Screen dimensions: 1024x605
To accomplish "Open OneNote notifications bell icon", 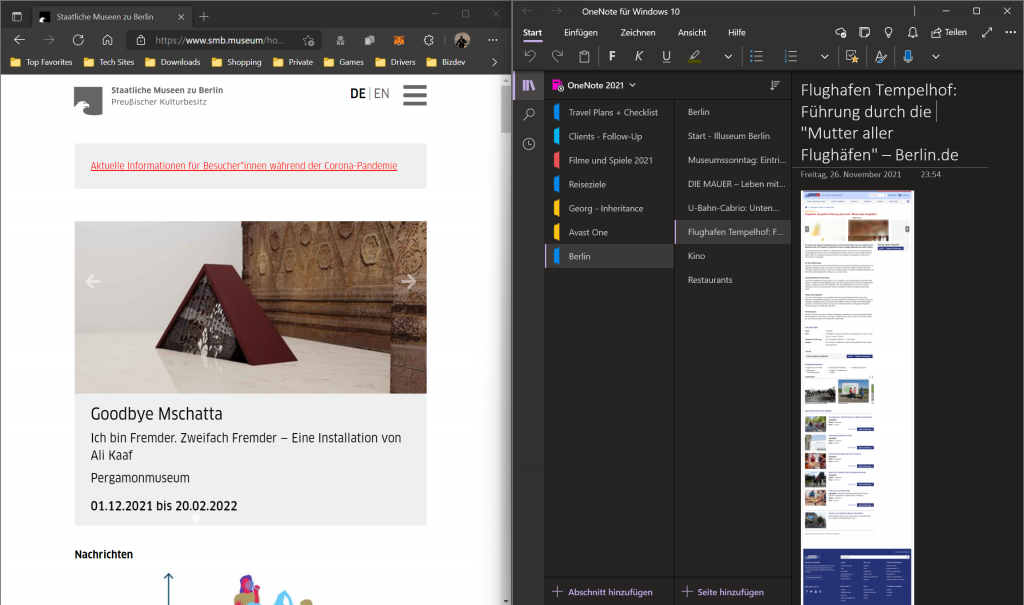I will 912,32.
